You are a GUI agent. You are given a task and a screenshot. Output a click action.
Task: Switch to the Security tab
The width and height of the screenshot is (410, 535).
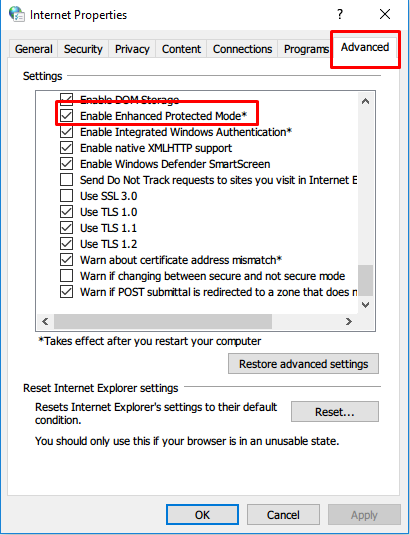(83, 49)
